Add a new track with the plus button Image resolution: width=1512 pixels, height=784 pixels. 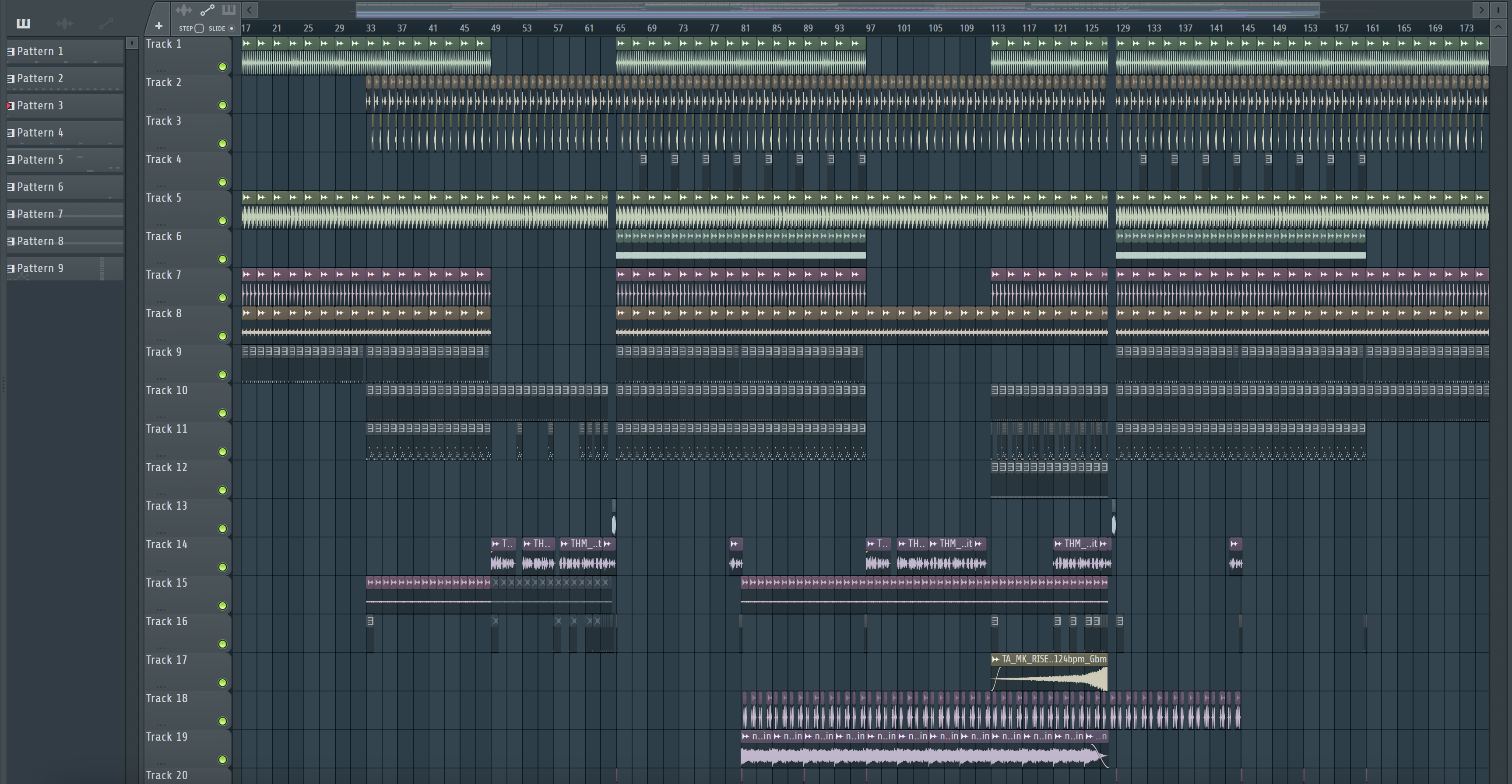coord(158,26)
